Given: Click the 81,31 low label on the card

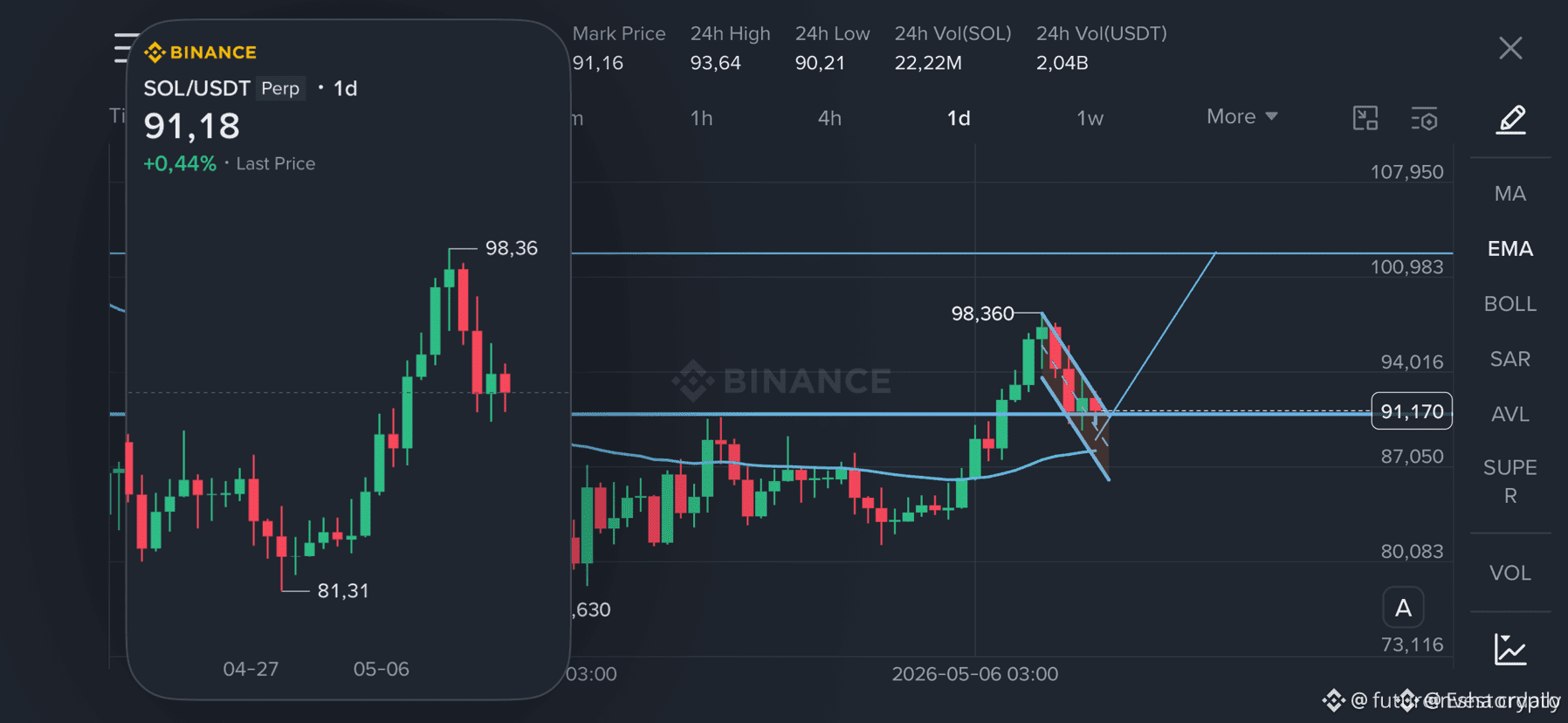Looking at the screenshot, I should point(343,591).
